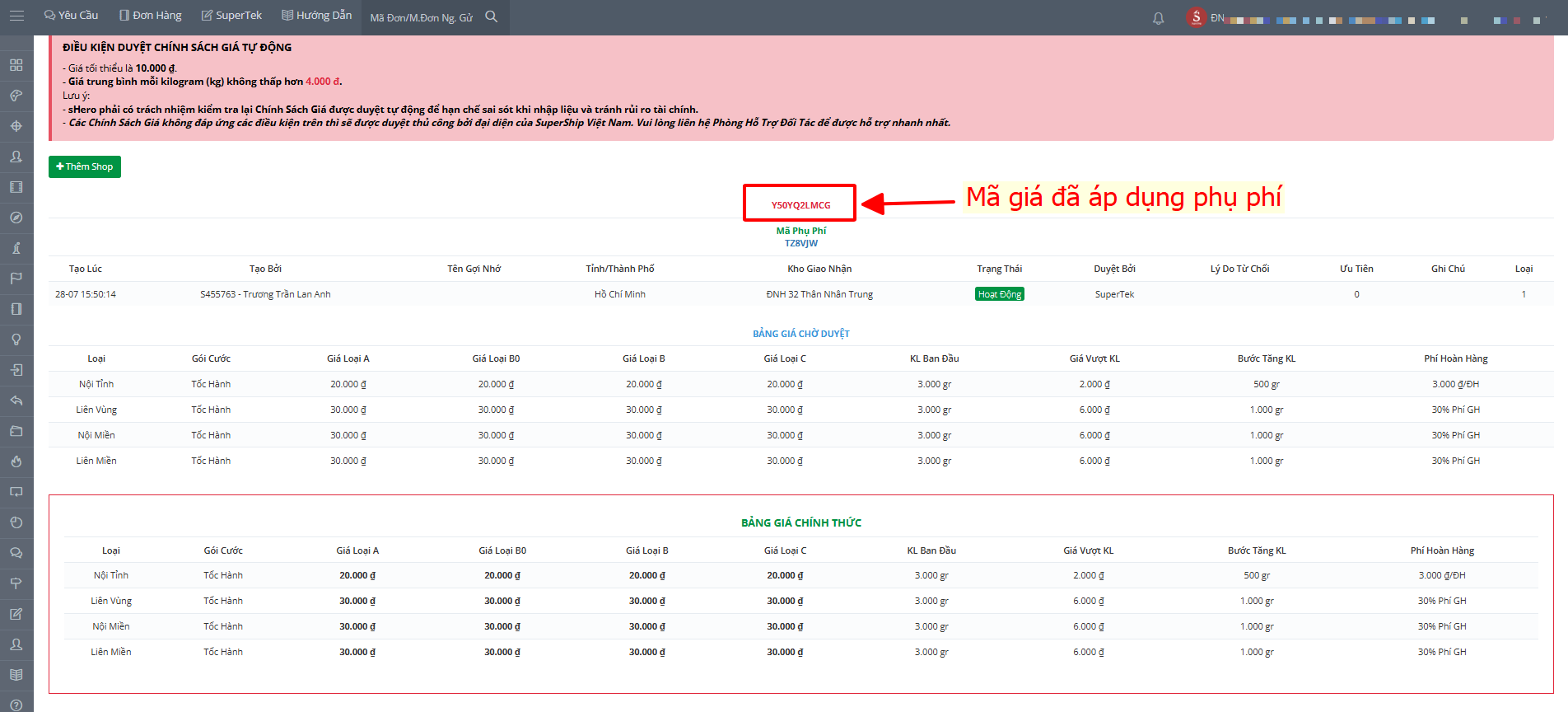Click 3.000 ₫/ĐH return fee in pending table
1568x712 pixels.
(1455, 384)
